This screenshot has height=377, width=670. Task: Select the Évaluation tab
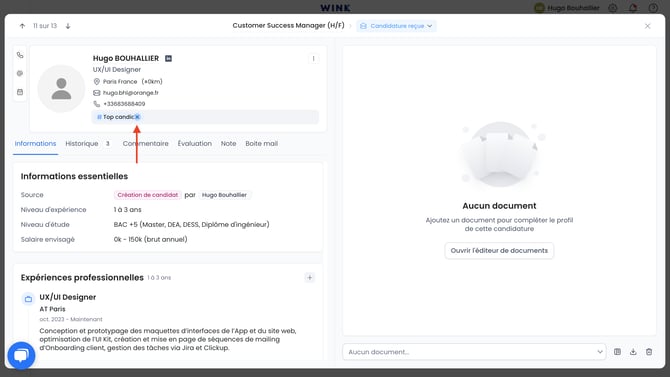tap(194, 144)
